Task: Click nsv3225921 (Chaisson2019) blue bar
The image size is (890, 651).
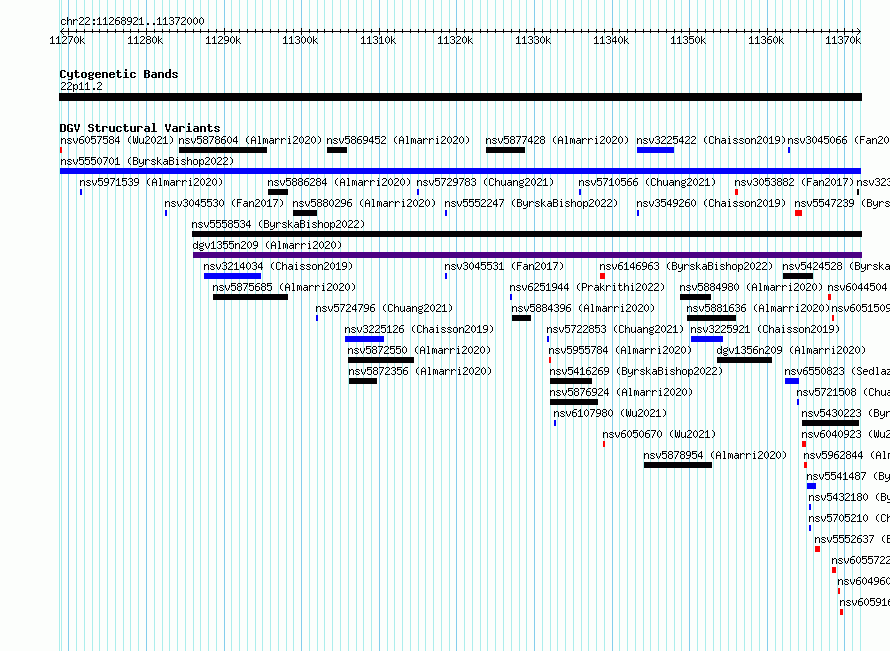Action: (x=707, y=339)
